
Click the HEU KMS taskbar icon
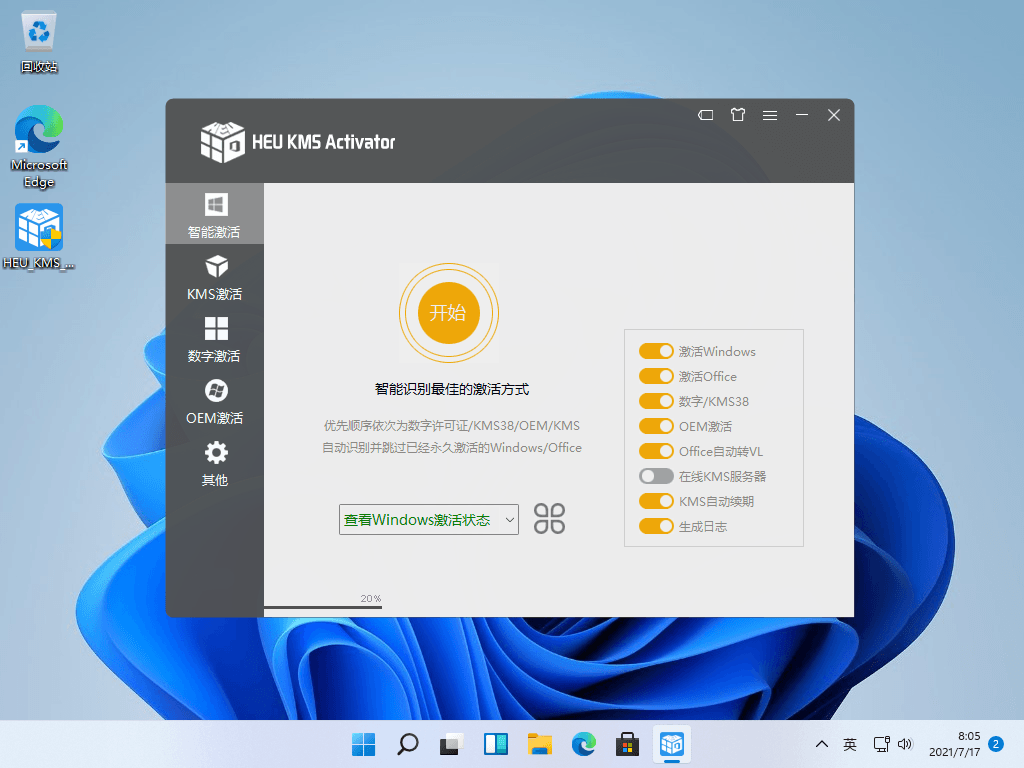point(671,744)
